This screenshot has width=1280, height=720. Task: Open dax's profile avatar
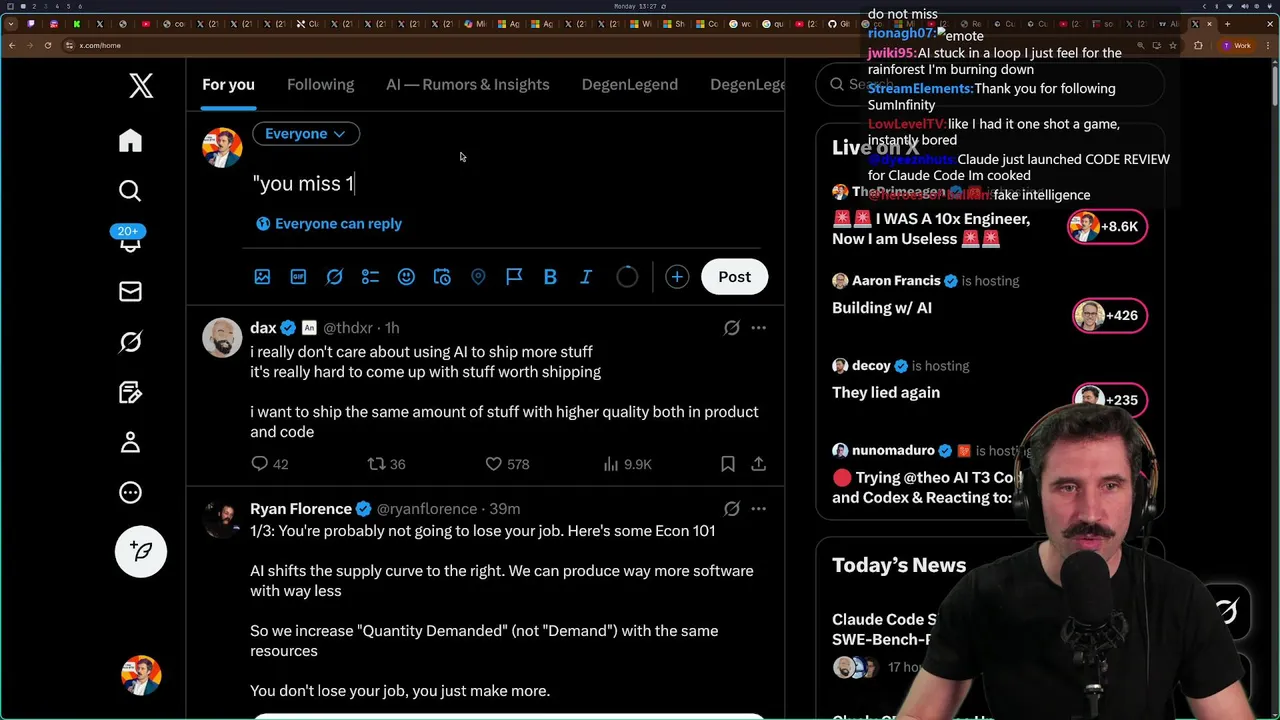tap(222, 338)
